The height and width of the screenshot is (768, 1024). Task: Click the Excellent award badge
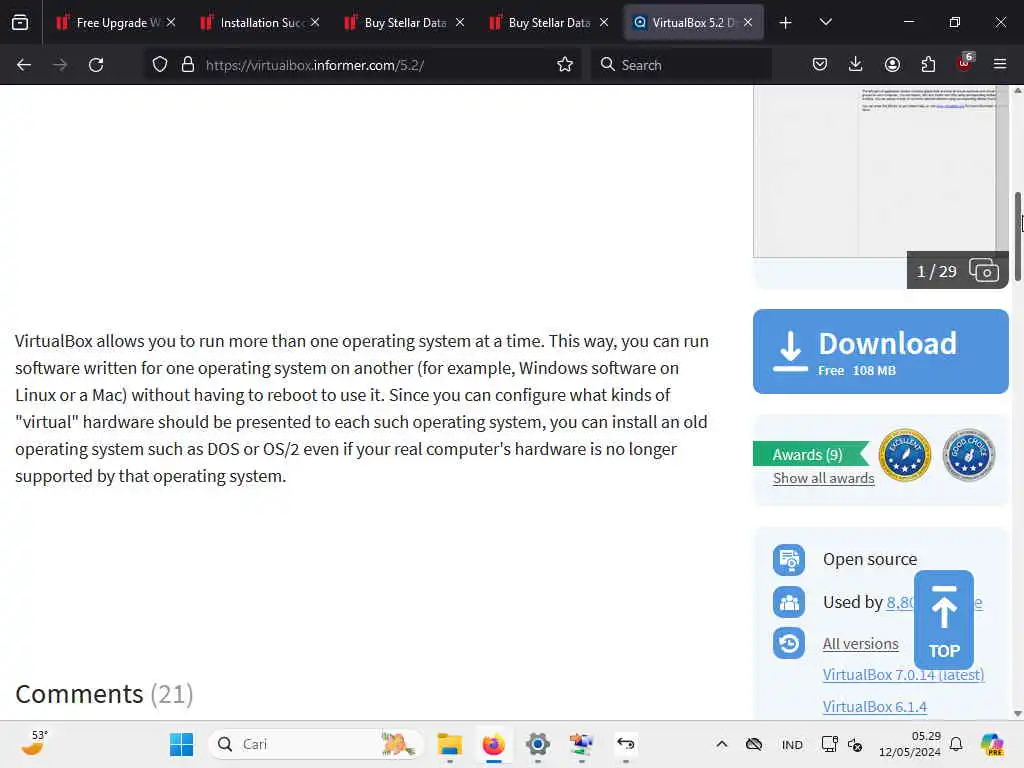pyautogui.click(x=904, y=455)
